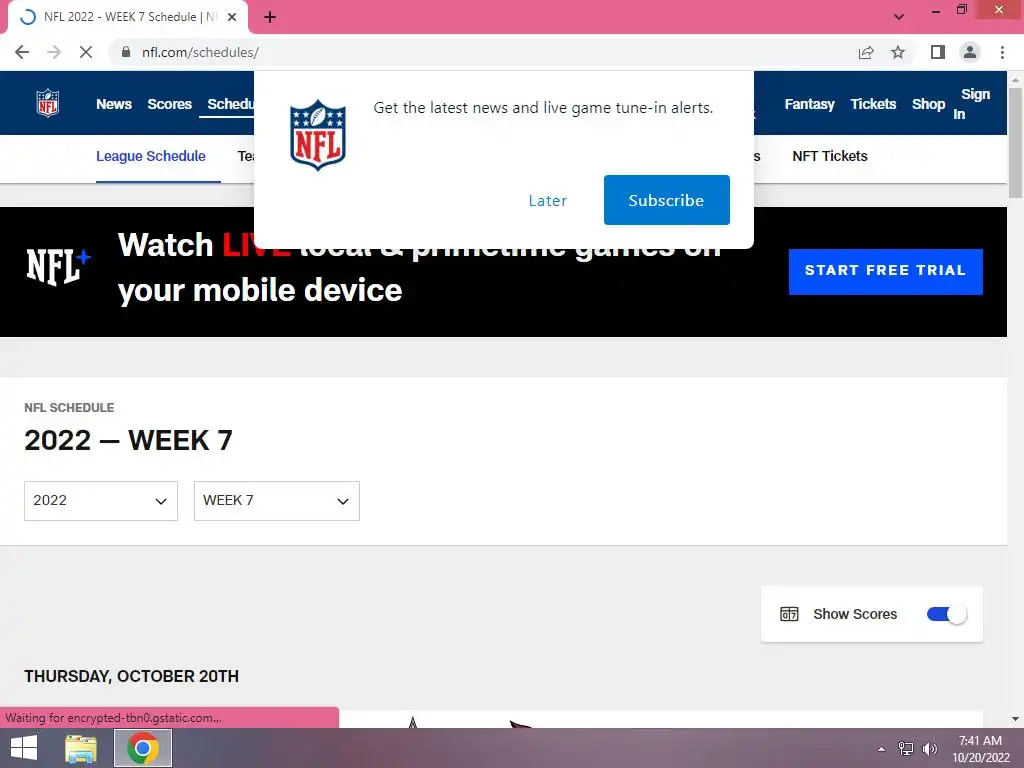Click the Sign In link
This screenshot has width=1024, height=768.
(971, 104)
